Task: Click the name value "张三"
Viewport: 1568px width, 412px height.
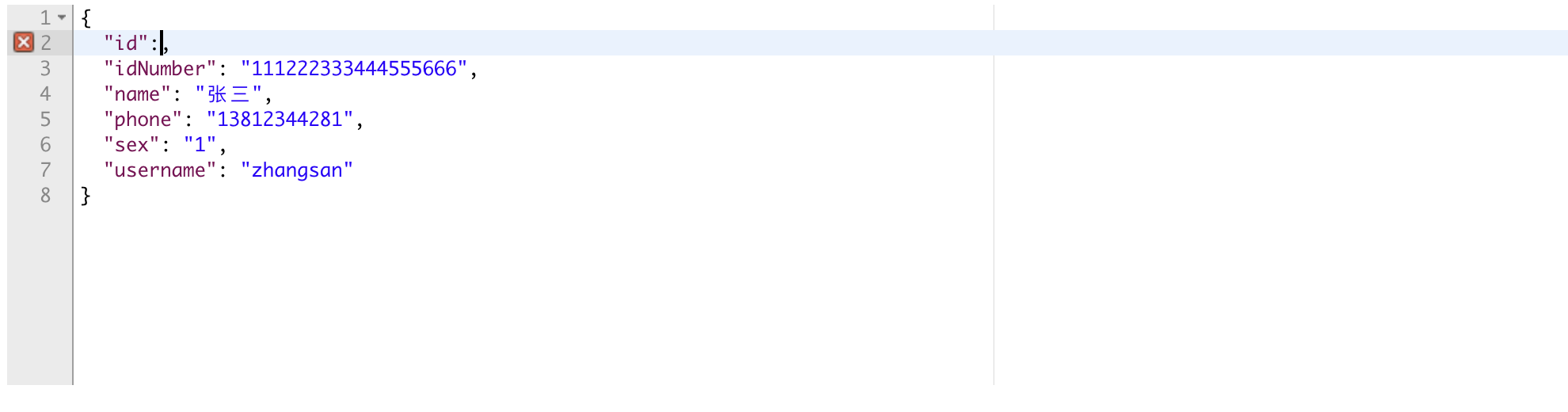Action: pos(229,93)
